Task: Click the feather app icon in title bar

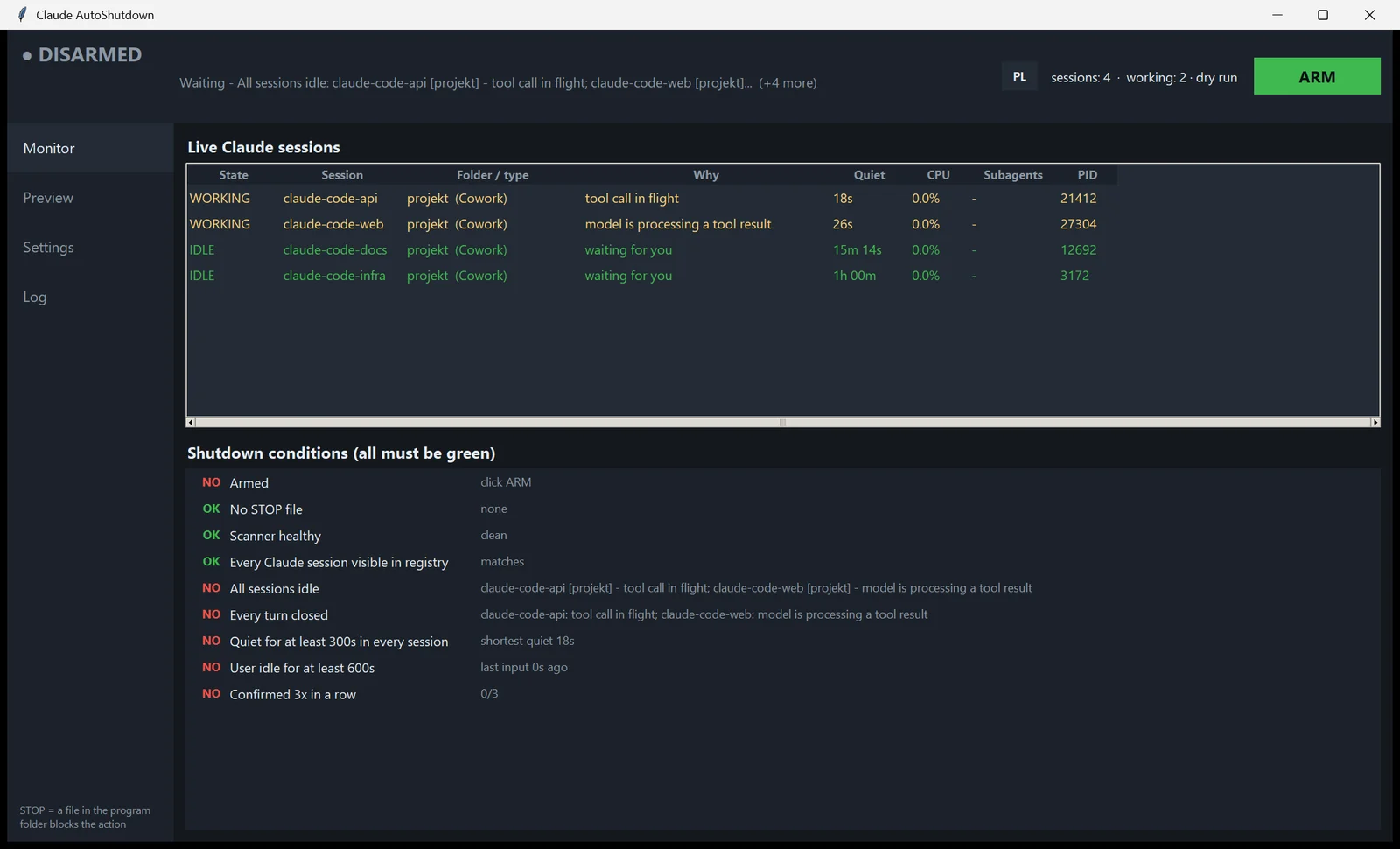Action: [22, 15]
